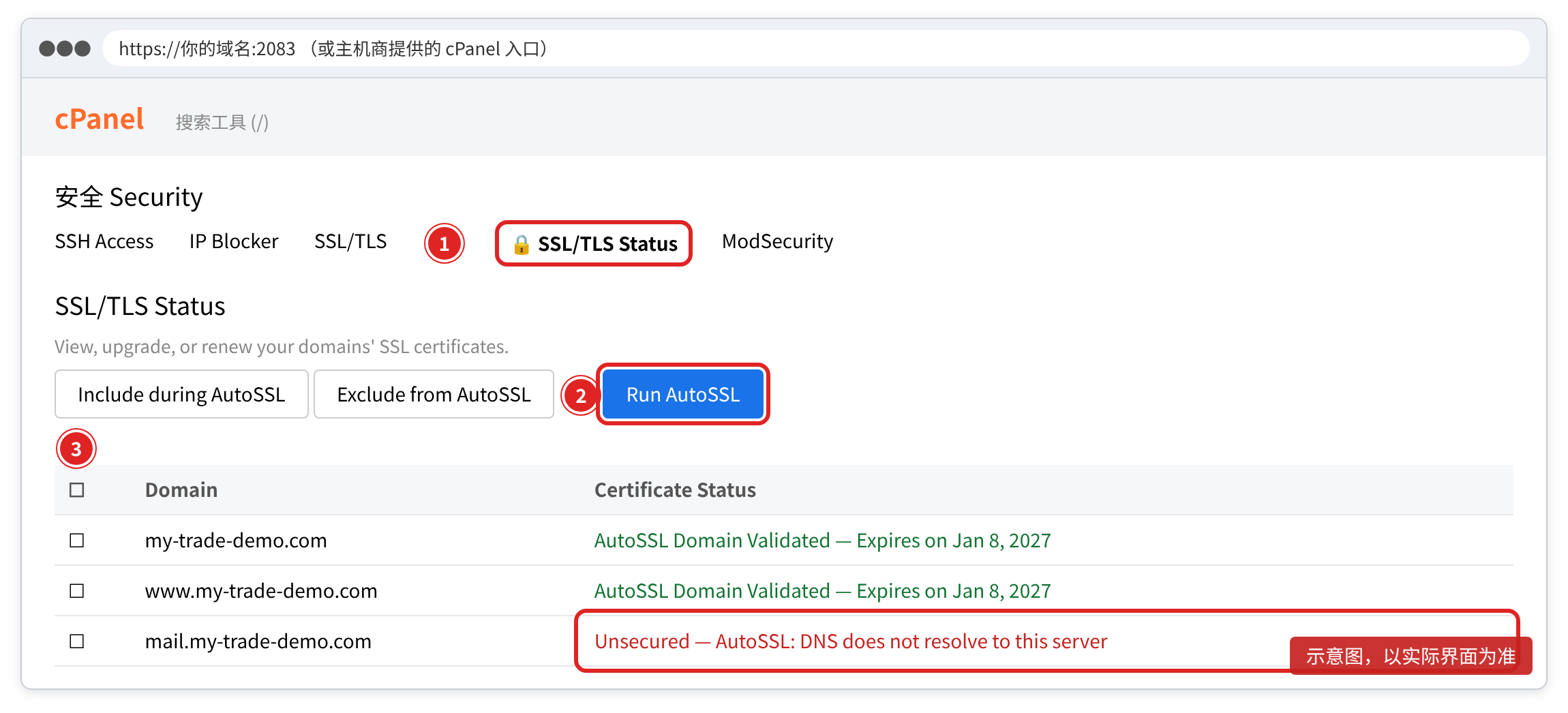Open SSH Access

coord(104,241)
